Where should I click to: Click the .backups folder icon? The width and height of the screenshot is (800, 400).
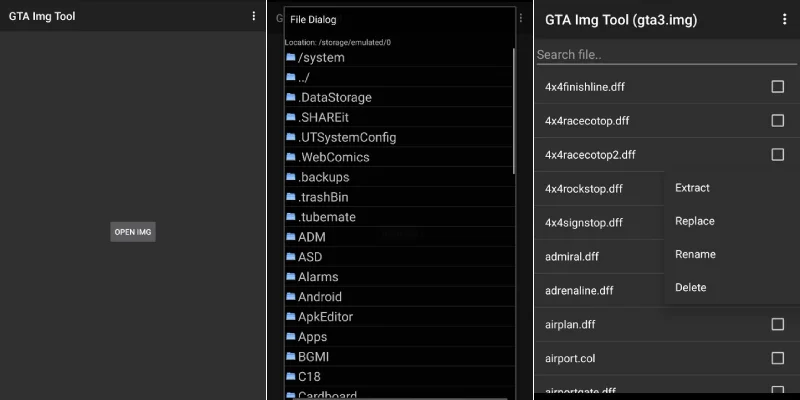291,177
